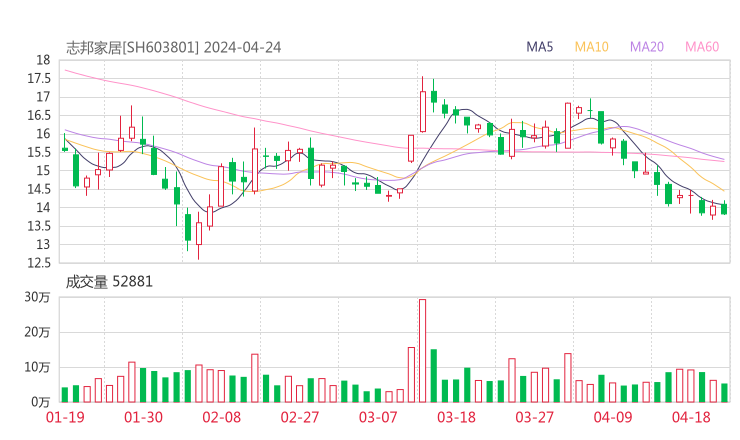Screen dimensions: 740x440
Task: Click the MA5 legend label
Action: (539, 47)
